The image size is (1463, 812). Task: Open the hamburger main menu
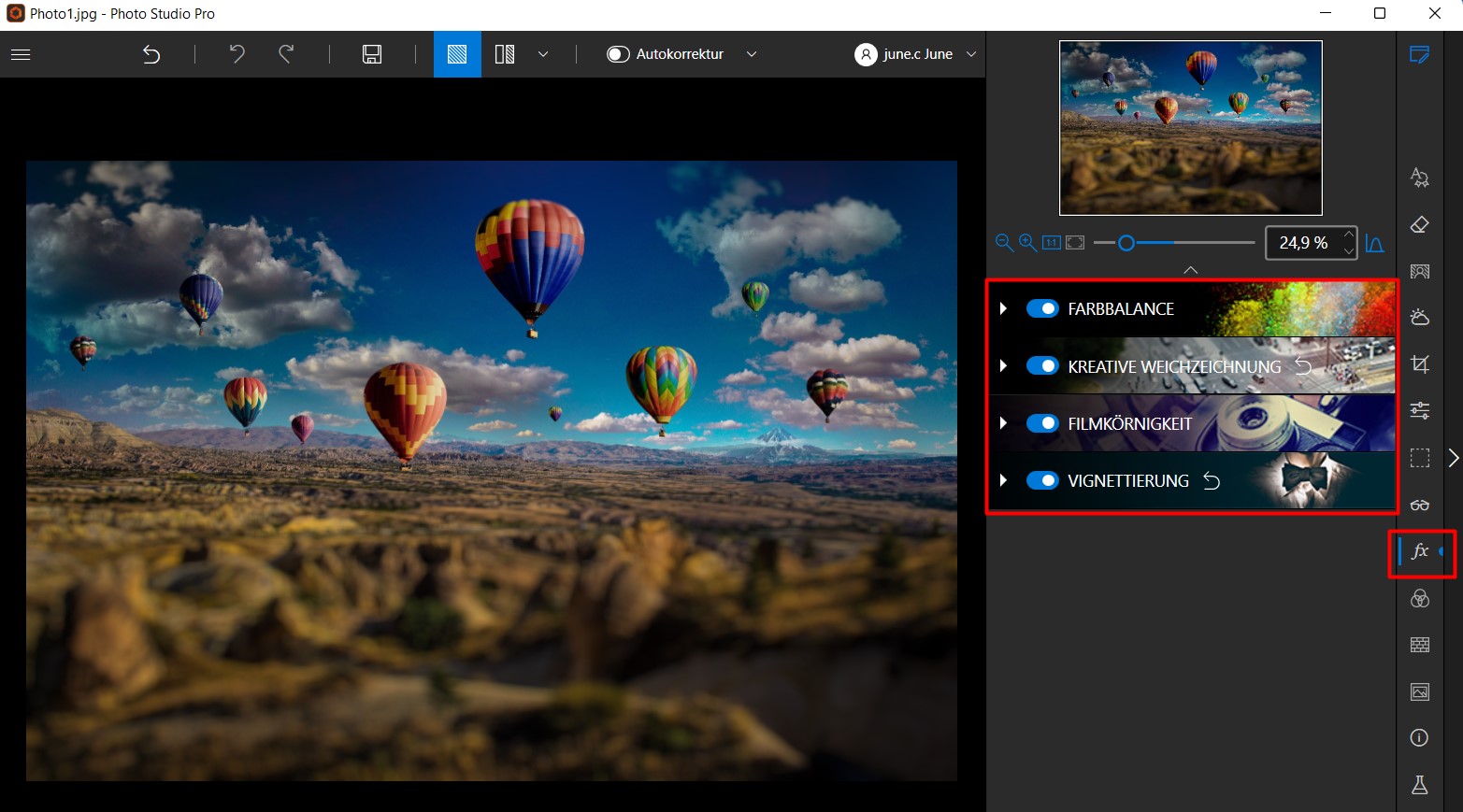pyautogui.click(x=21, y=54)
